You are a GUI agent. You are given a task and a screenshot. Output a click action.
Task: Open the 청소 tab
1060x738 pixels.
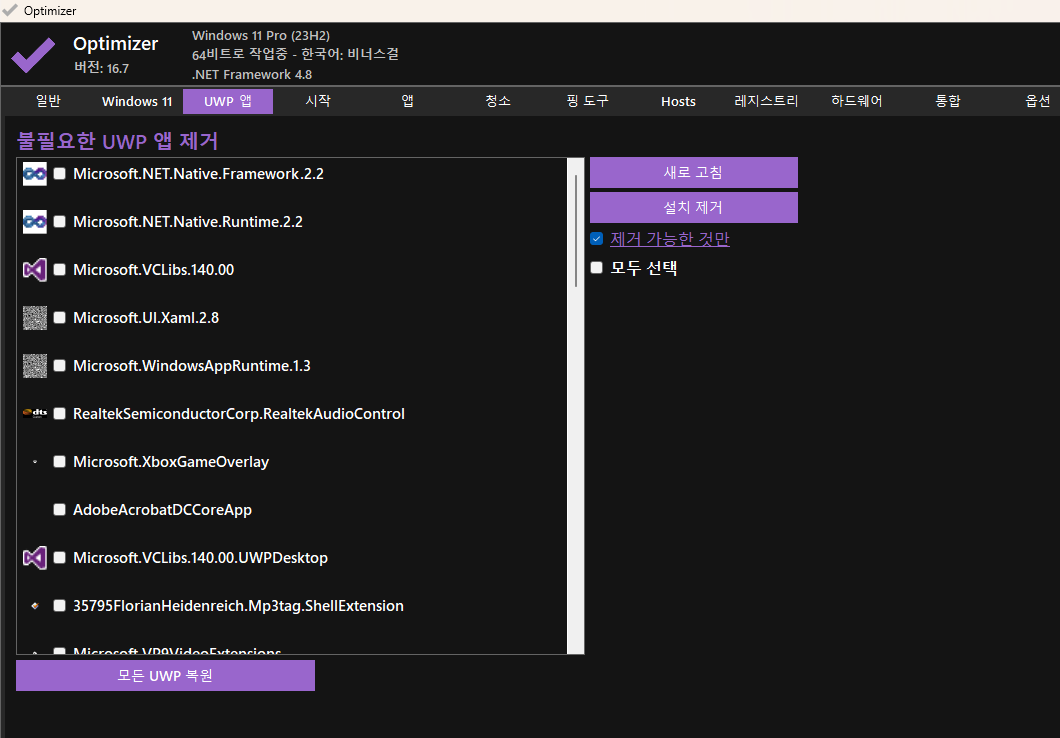coord(498,101)
